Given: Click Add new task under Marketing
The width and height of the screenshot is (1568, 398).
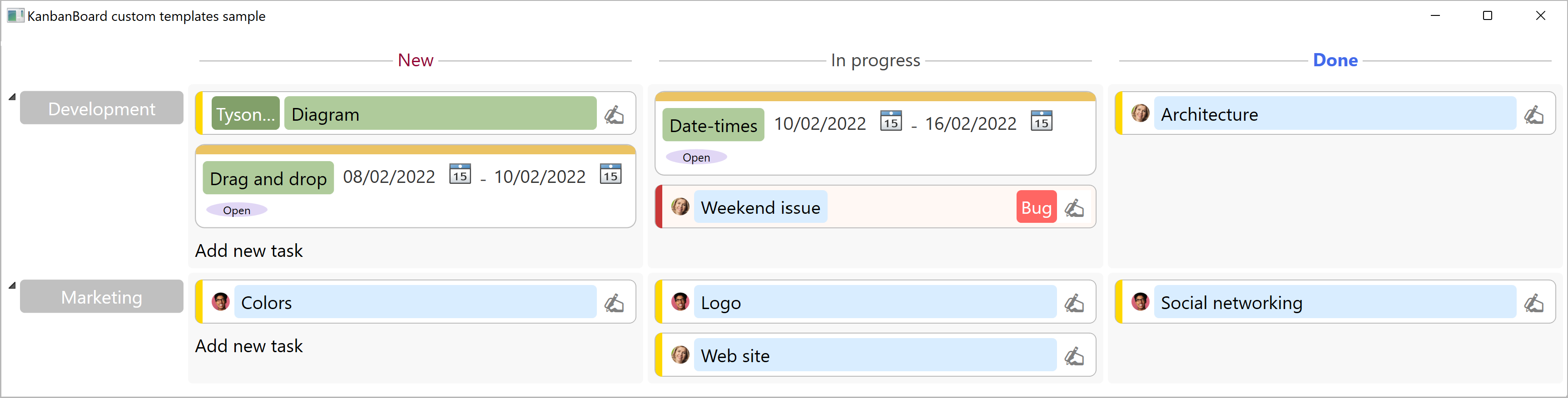Looking at the screenshot, I should click(249, 346).
